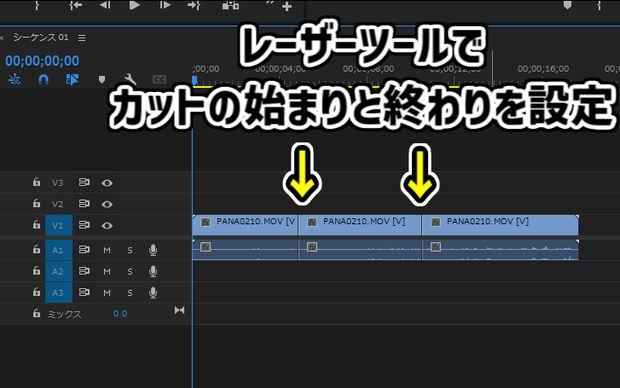This screenshot has height=388, width=620.
Task: Click Add Marker in the timeline header
Action: pyautogui.click(x=102, y=79)
